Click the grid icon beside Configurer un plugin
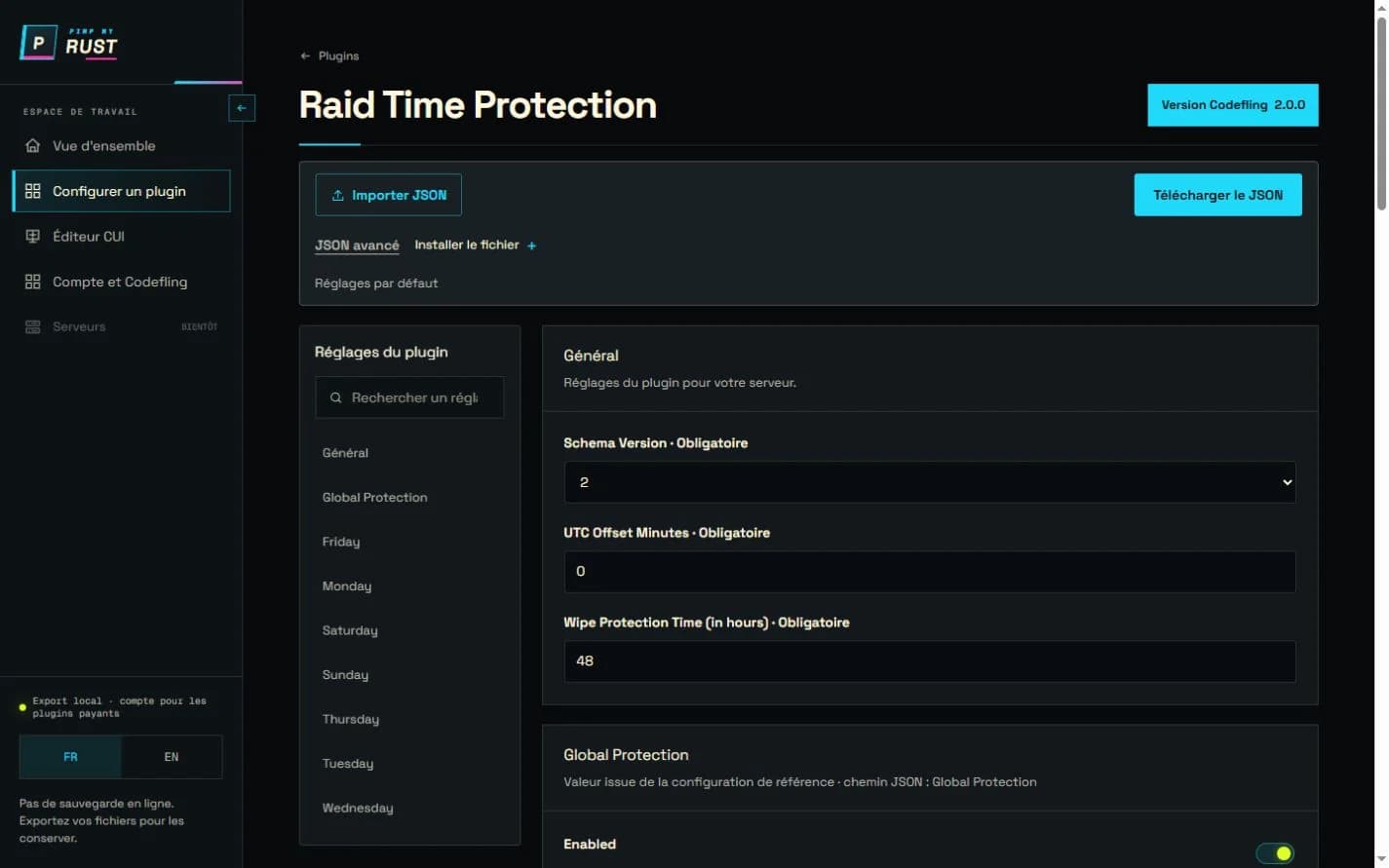Viewport: 1389px width, 868px height. coord(32,191)
